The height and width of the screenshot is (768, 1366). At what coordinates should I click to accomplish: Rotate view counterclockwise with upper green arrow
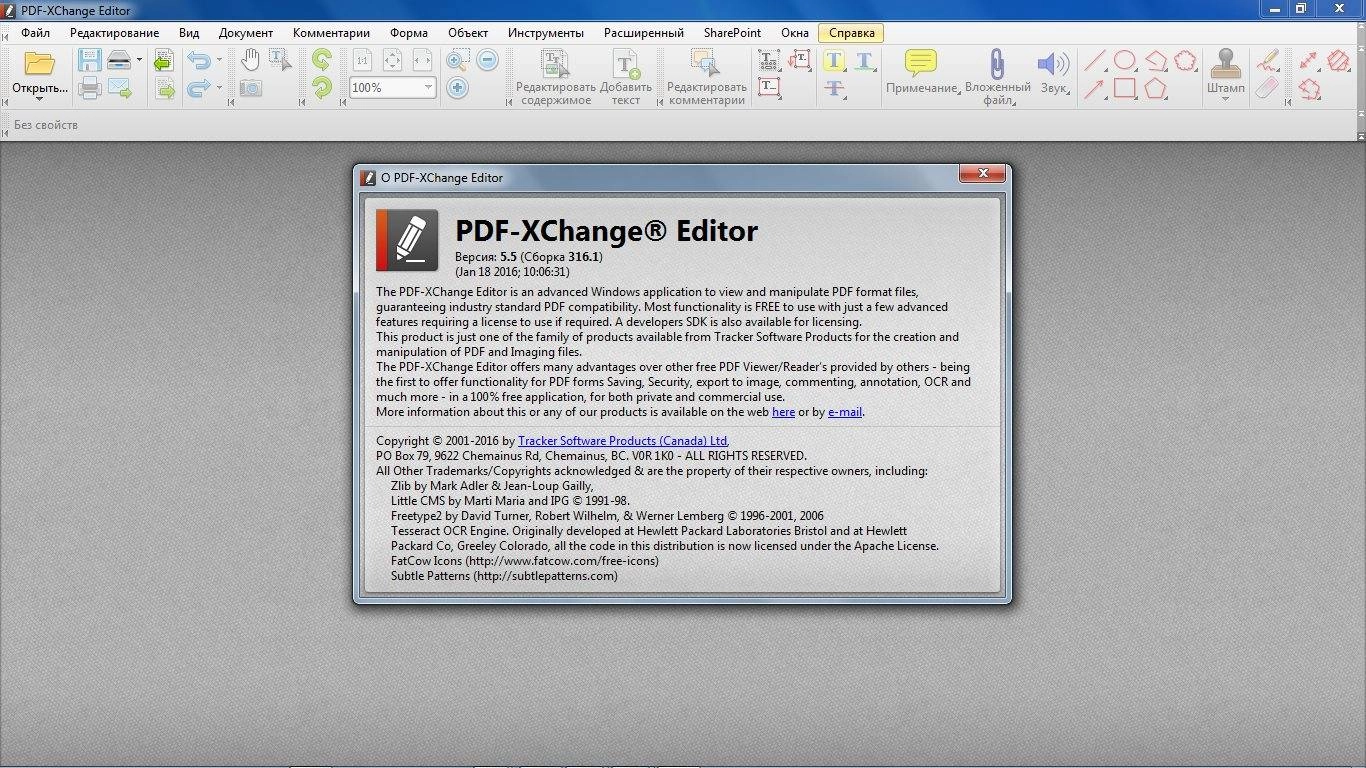coord(321,60)
